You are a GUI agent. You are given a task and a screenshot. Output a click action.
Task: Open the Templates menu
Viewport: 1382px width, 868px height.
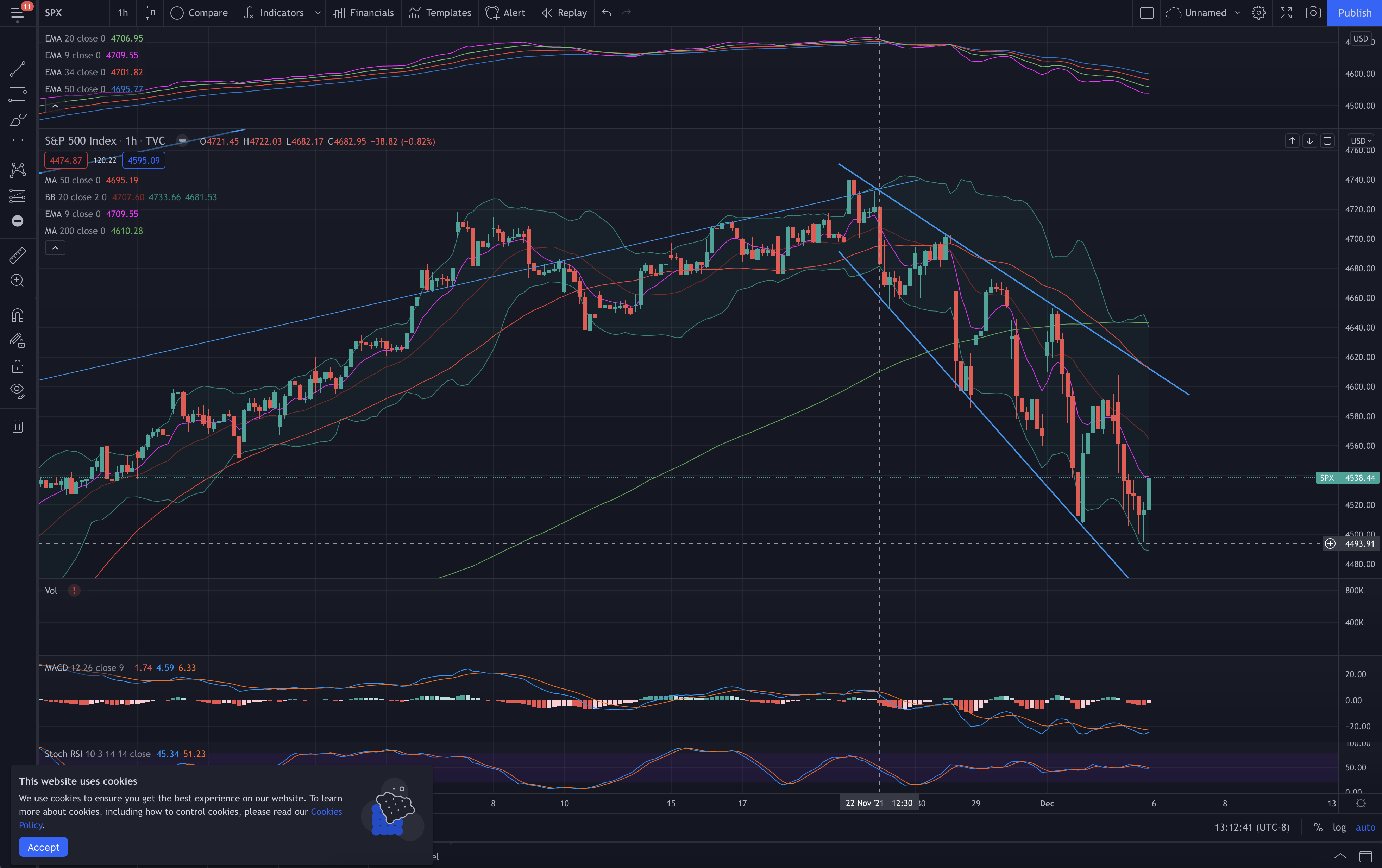point(440,13)
